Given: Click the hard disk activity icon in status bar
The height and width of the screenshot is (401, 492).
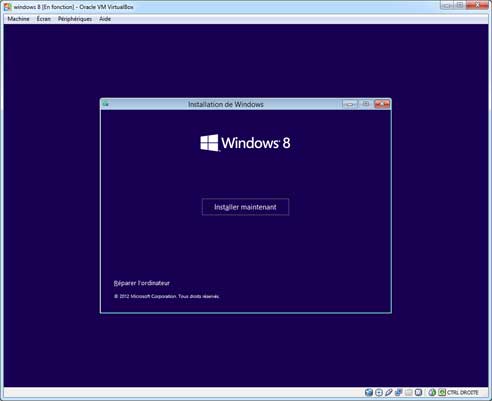Looking at the screenshot, I should click(x=369, y=392).
